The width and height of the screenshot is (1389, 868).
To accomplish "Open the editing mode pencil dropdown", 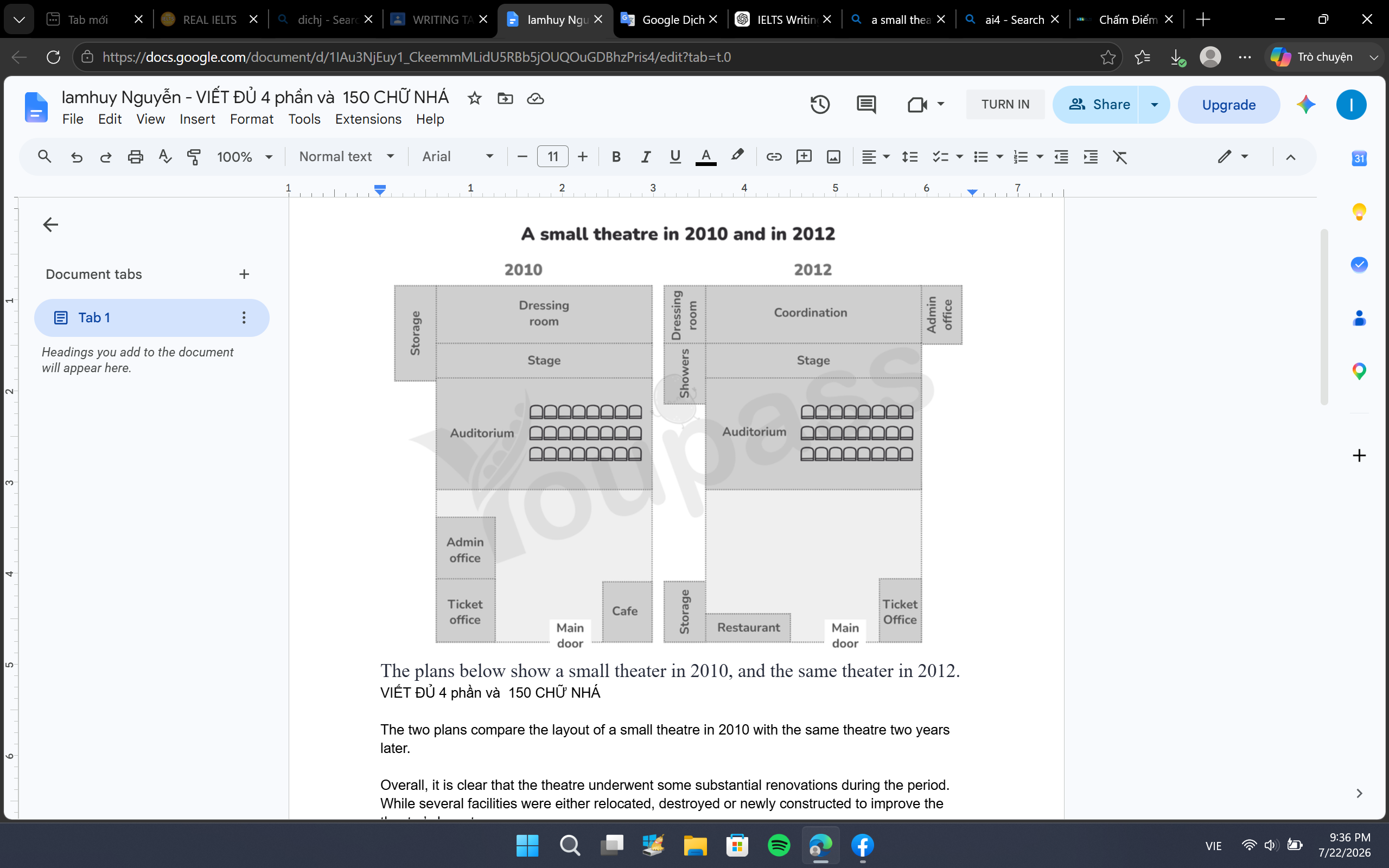I will [1233, 157].
